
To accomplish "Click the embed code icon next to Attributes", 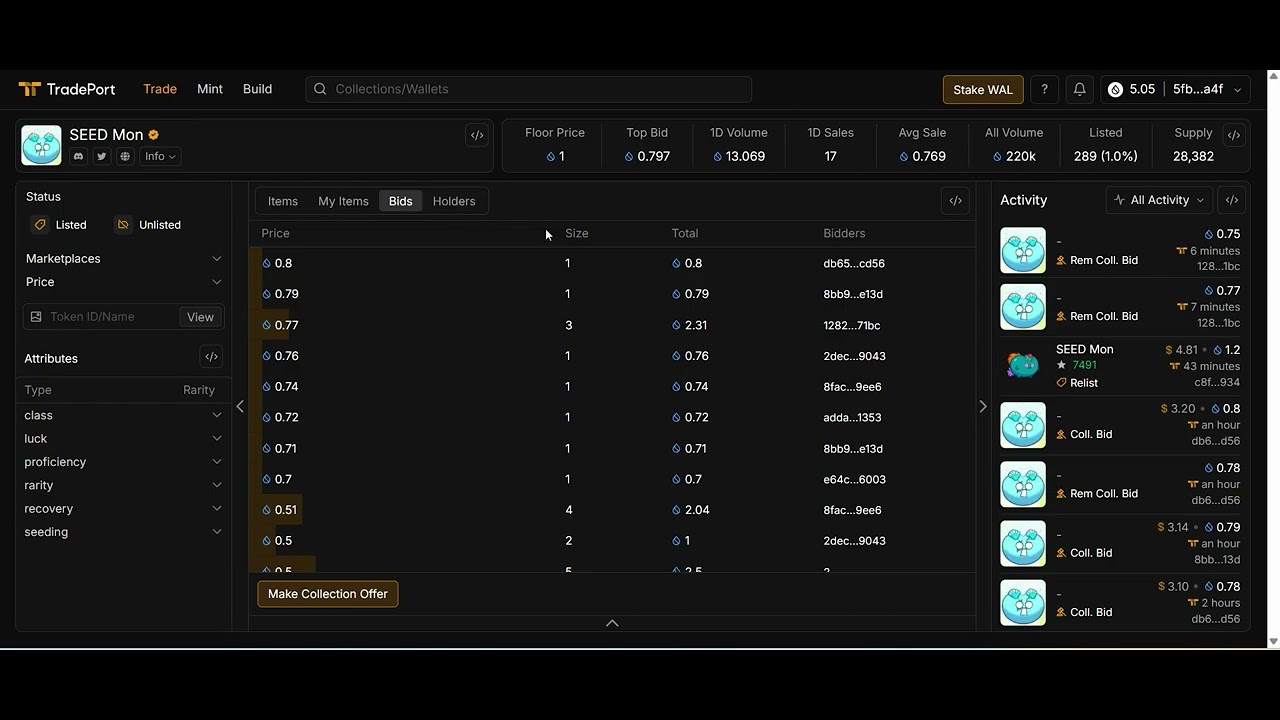I will pos(211,357).
